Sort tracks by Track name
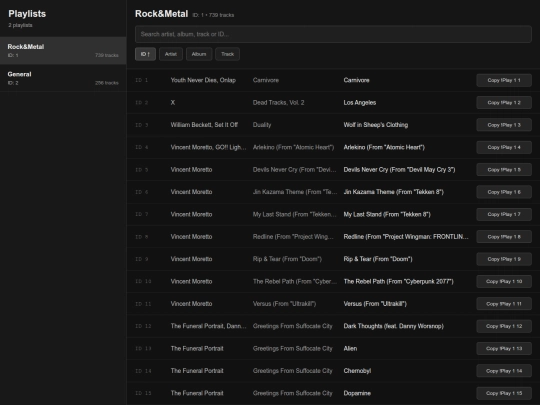The height and width of the screenshot is (405, 540). pyautogui.click(x=227, y=54)
